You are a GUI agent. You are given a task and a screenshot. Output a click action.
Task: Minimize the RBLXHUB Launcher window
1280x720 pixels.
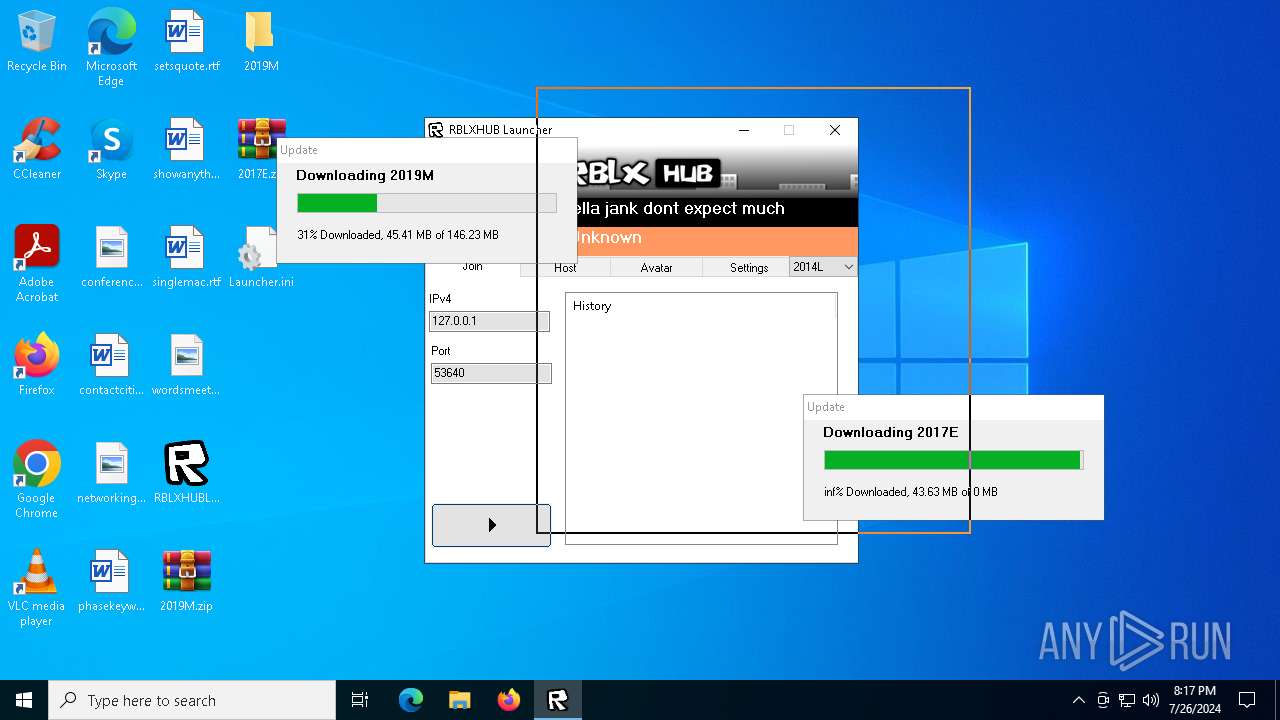pyautogui.click(x=744, y=130)
